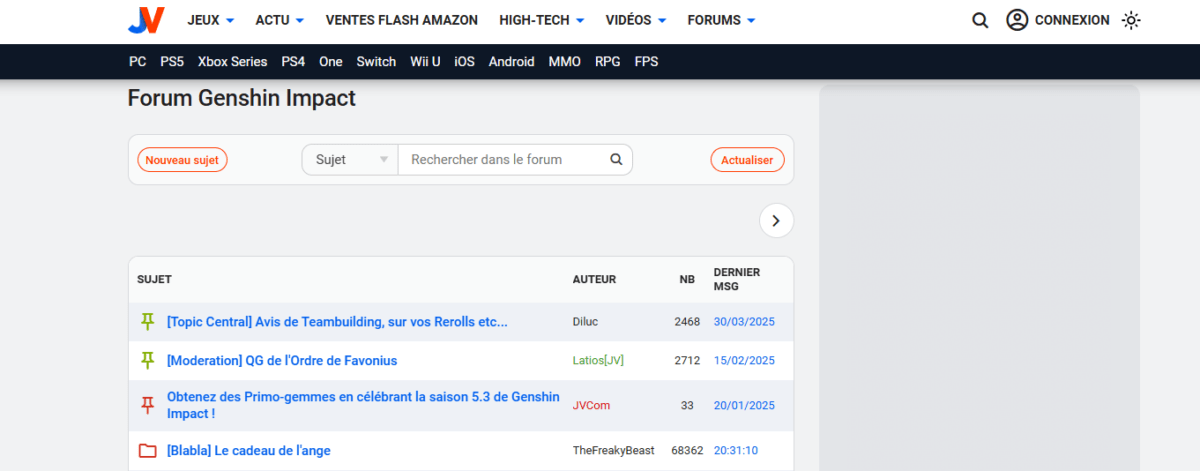Open the search magnifier icon in header
This screenshot has height=471, width=1200.
980,20
